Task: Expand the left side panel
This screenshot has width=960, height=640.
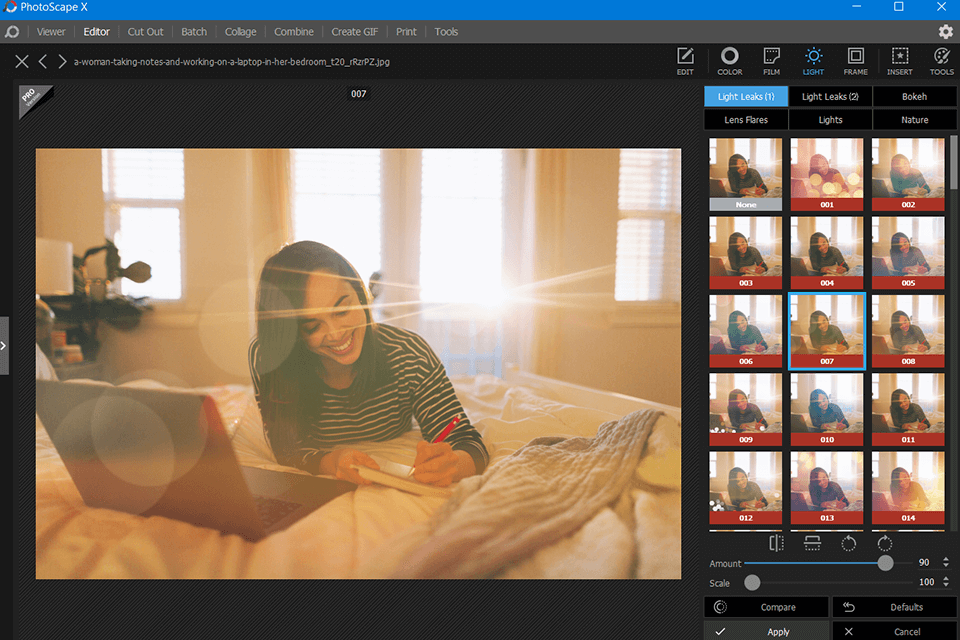Action: (x=4, y=345)
